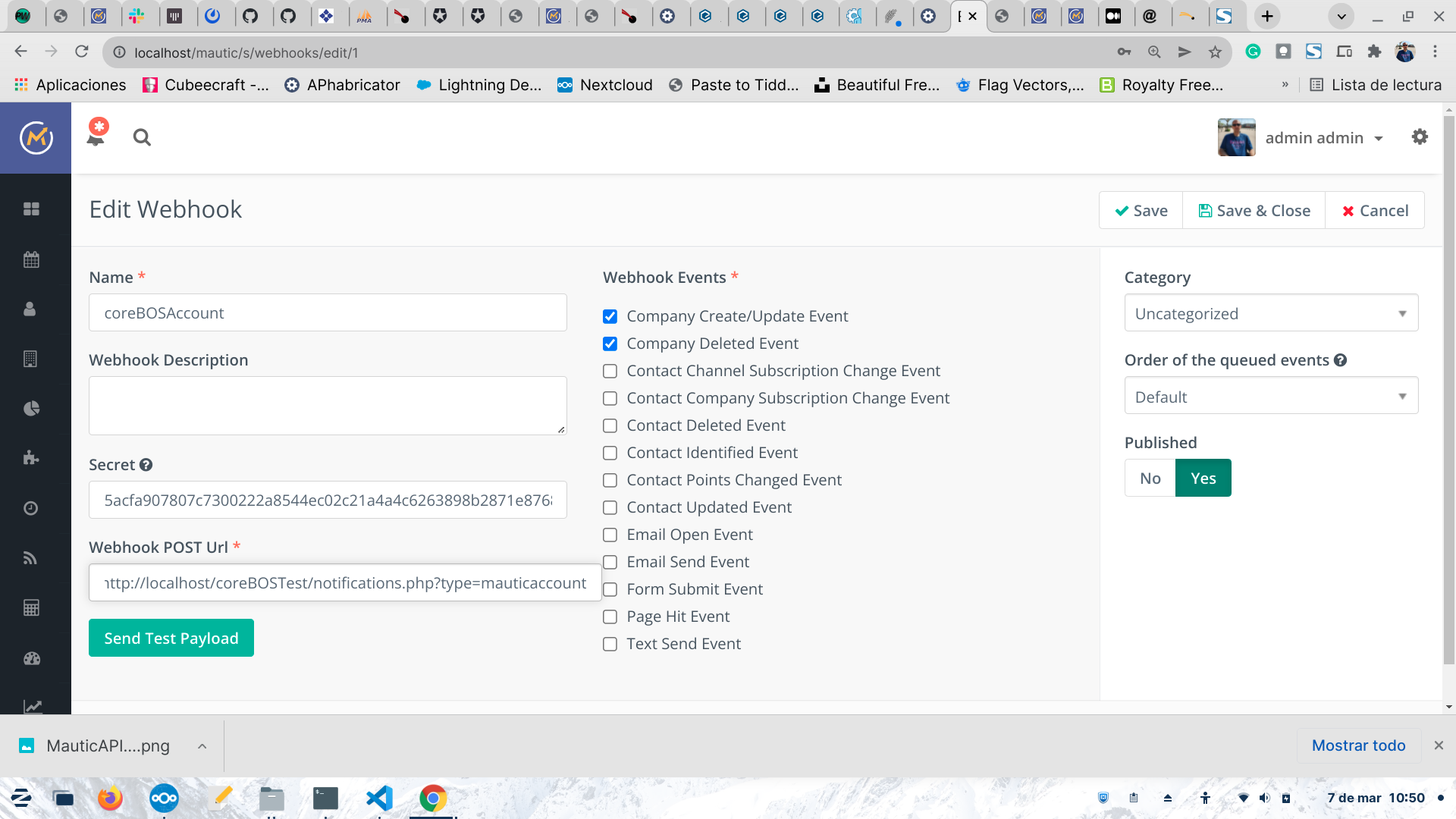Open the Category Uncategorized dropdown

[1271, 313]
